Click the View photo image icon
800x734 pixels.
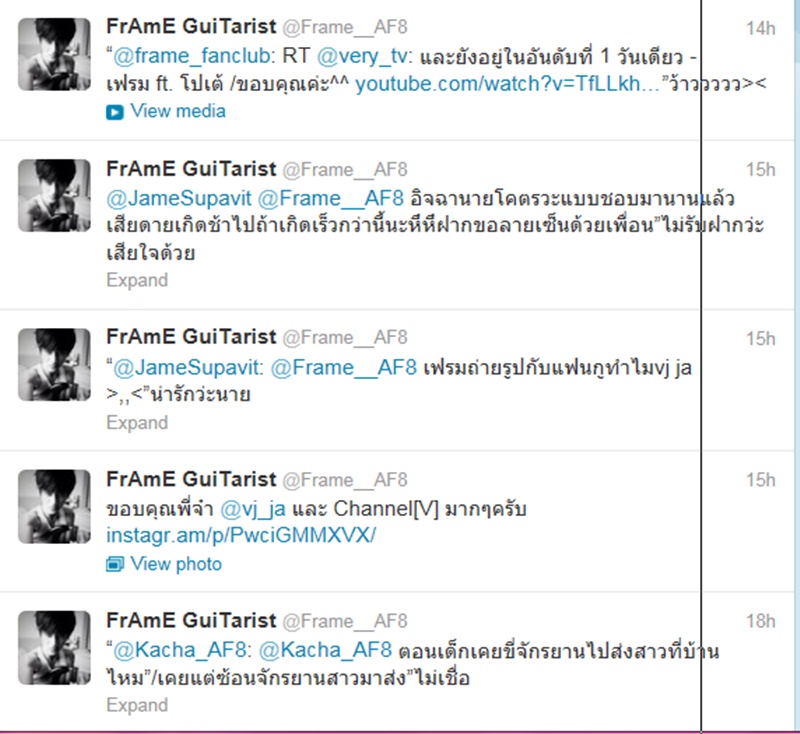tap(115, 564)
